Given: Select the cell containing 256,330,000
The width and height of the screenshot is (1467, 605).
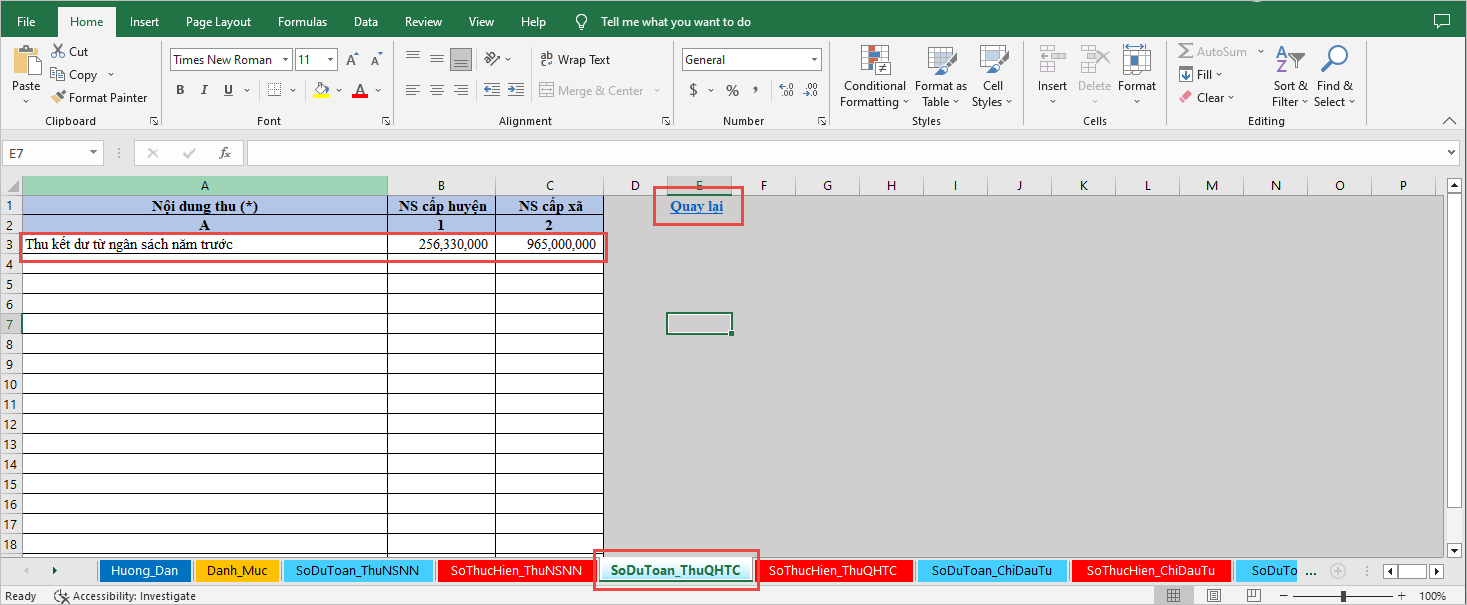Looking at the screenshot, I should click(441, 244).
